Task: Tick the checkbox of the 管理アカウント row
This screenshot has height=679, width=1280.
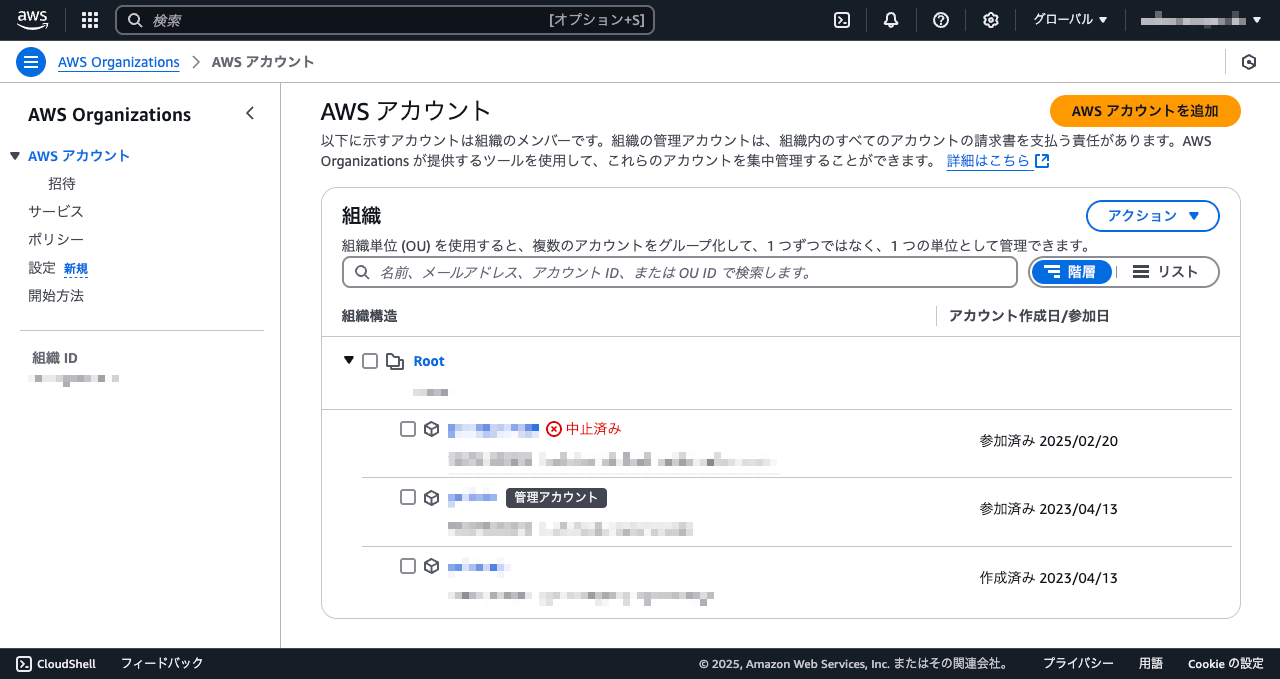Action: [408, 497]
